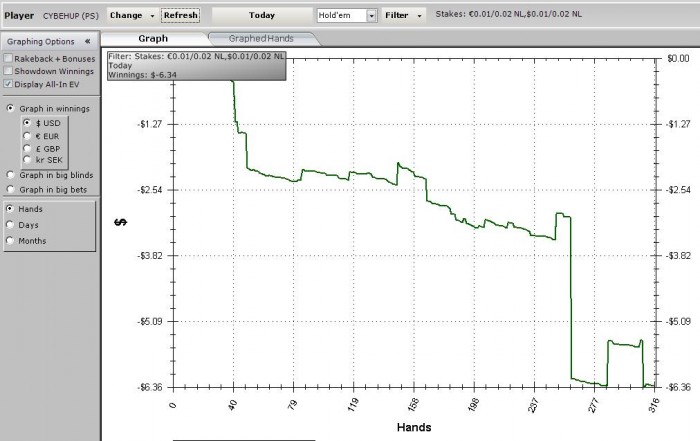Select Graph in big blinds option
This screenshot has height=441, width=700.
10,175
